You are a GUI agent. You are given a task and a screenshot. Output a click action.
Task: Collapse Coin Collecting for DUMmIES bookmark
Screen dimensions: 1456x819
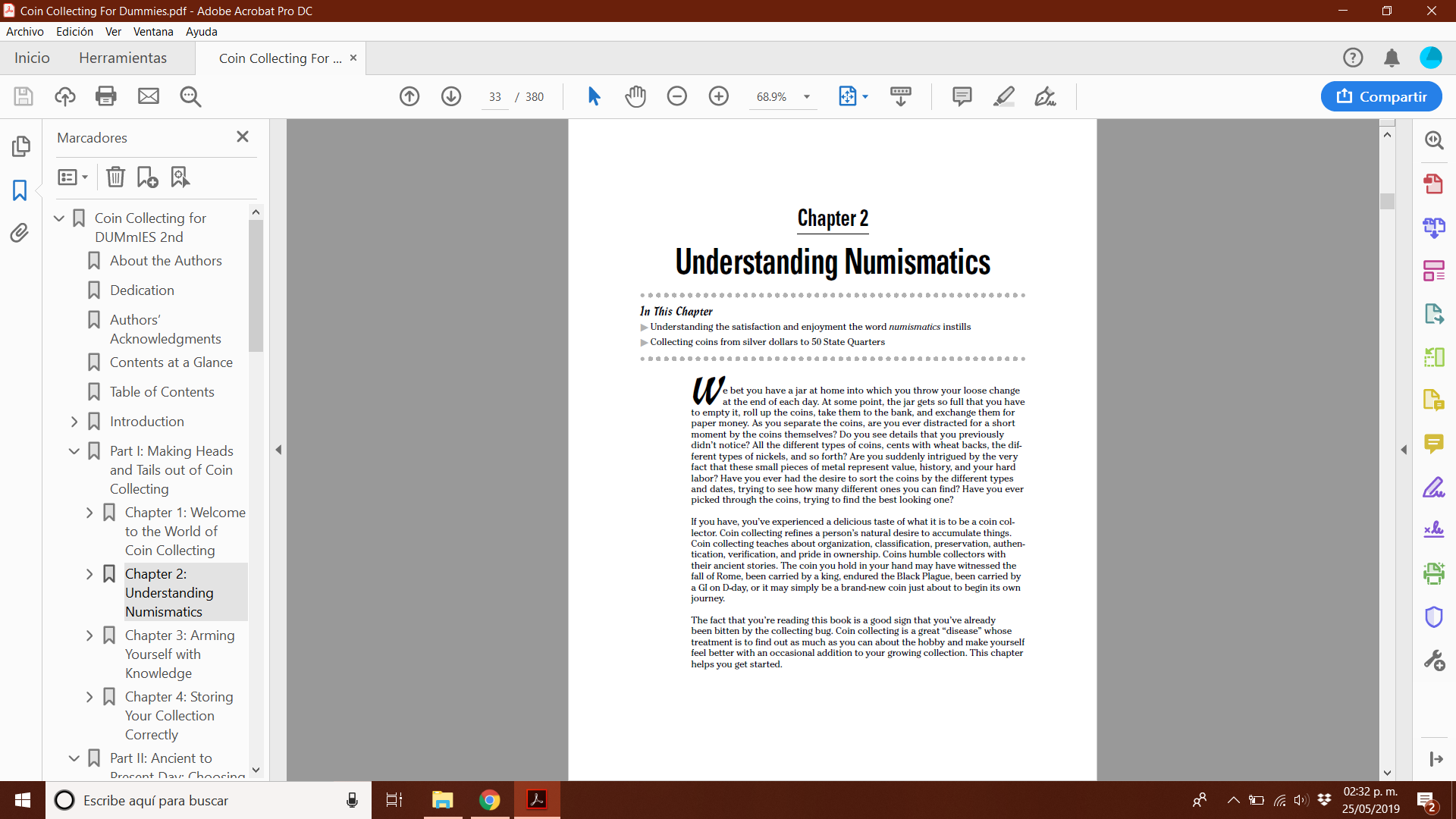coord(59,218)
